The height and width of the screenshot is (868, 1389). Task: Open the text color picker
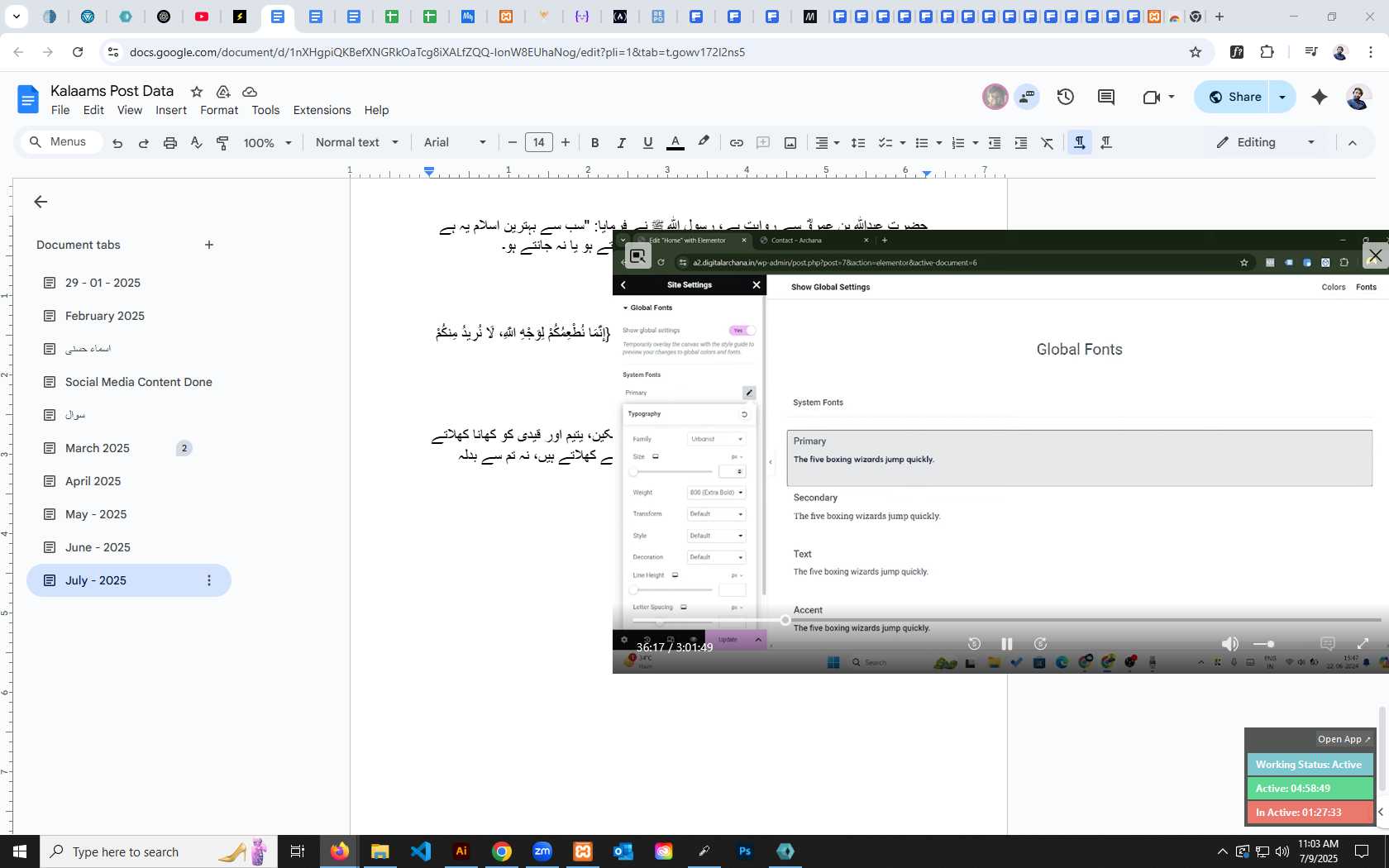pos(675,143)
